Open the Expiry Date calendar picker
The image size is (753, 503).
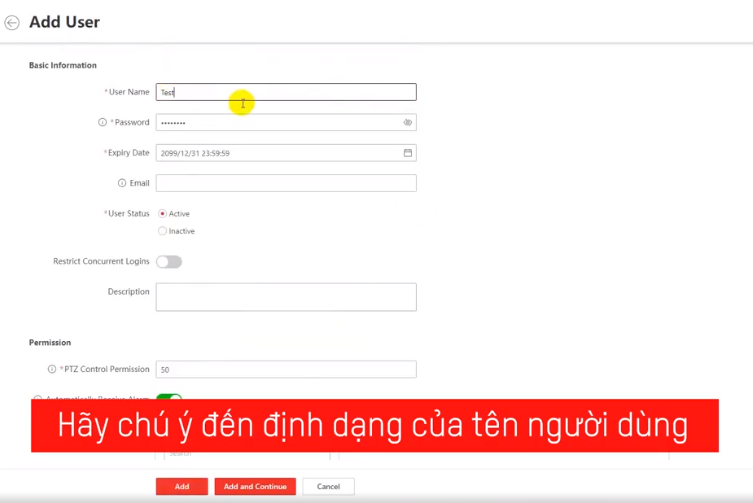click(408, 153)
